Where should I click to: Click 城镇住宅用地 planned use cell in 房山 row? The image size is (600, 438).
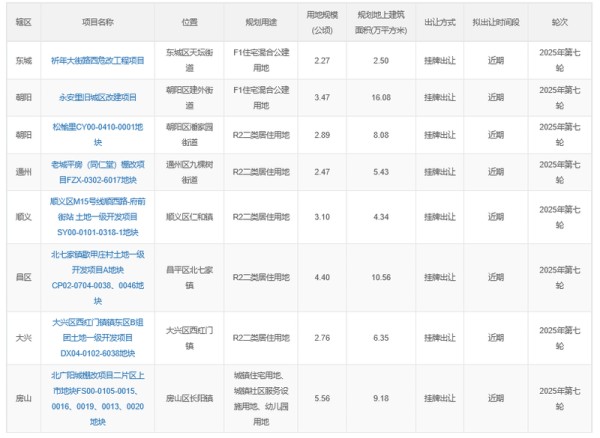(x=261, y=398)
